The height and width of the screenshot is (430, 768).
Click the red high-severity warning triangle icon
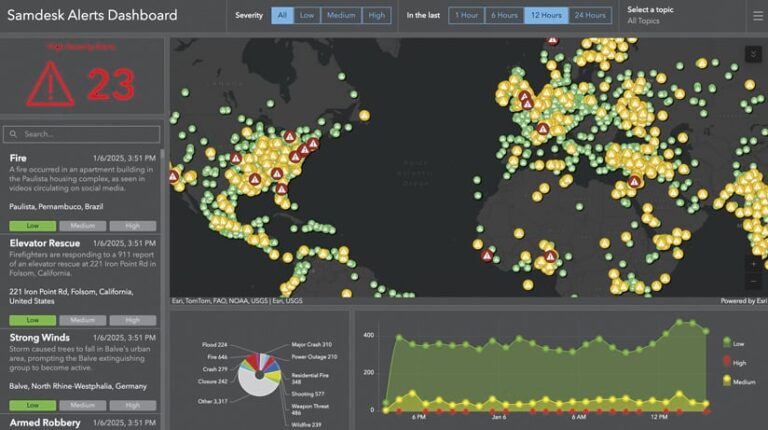tap(50, 84)
